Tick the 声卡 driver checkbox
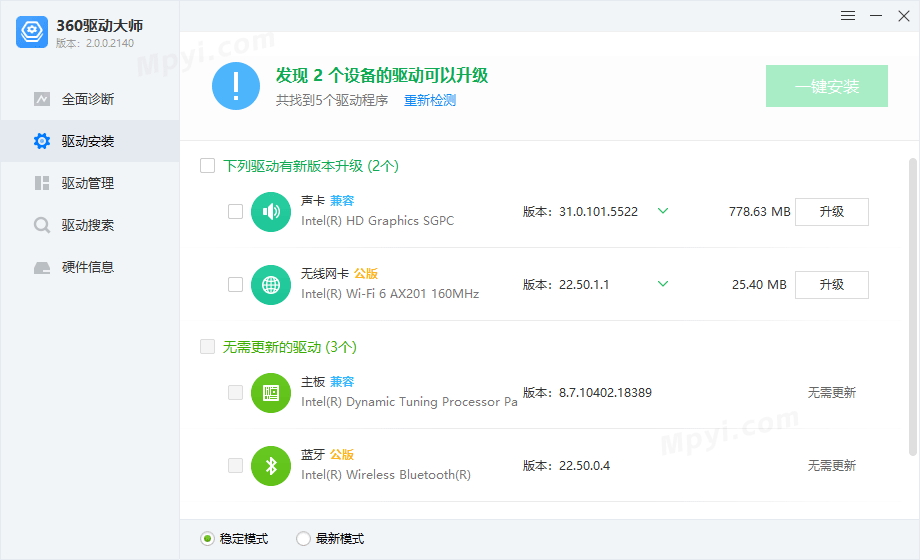The image size is (920, 560). tap(235, 211)
